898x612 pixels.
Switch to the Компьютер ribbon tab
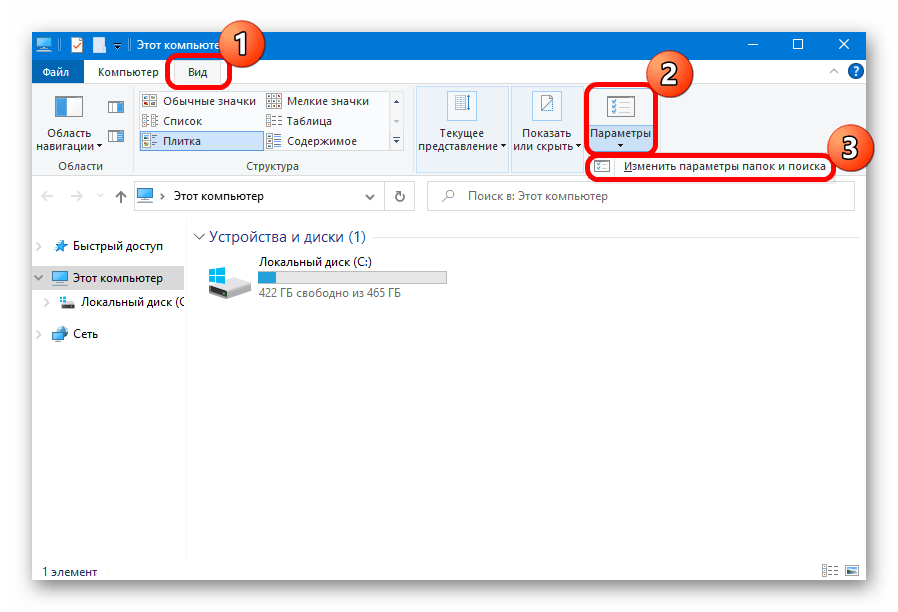128,72
